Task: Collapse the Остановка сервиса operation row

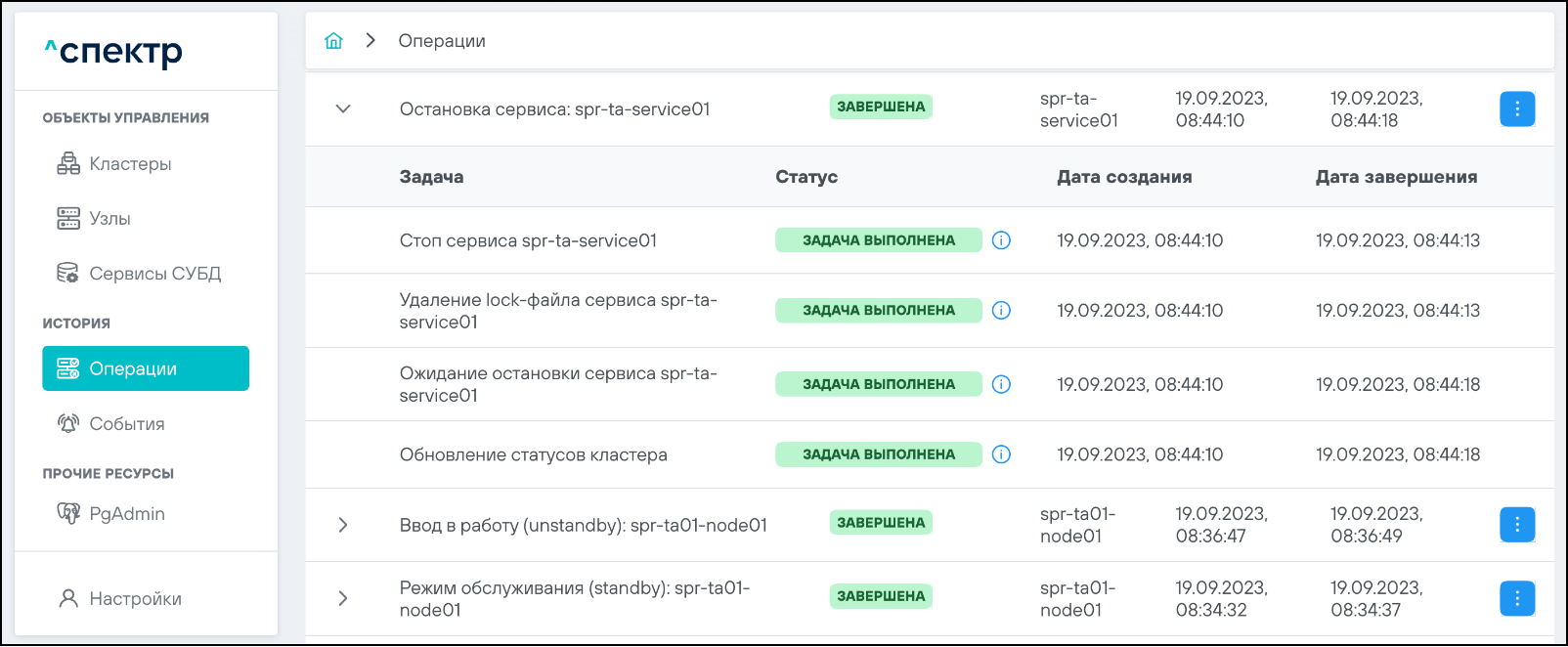Action: coord(343,109)
